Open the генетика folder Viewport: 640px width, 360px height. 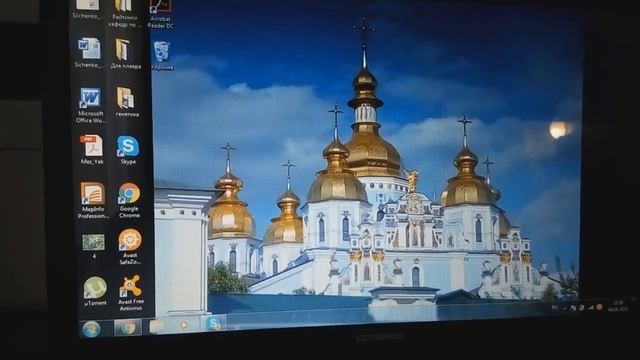point(127,102)
